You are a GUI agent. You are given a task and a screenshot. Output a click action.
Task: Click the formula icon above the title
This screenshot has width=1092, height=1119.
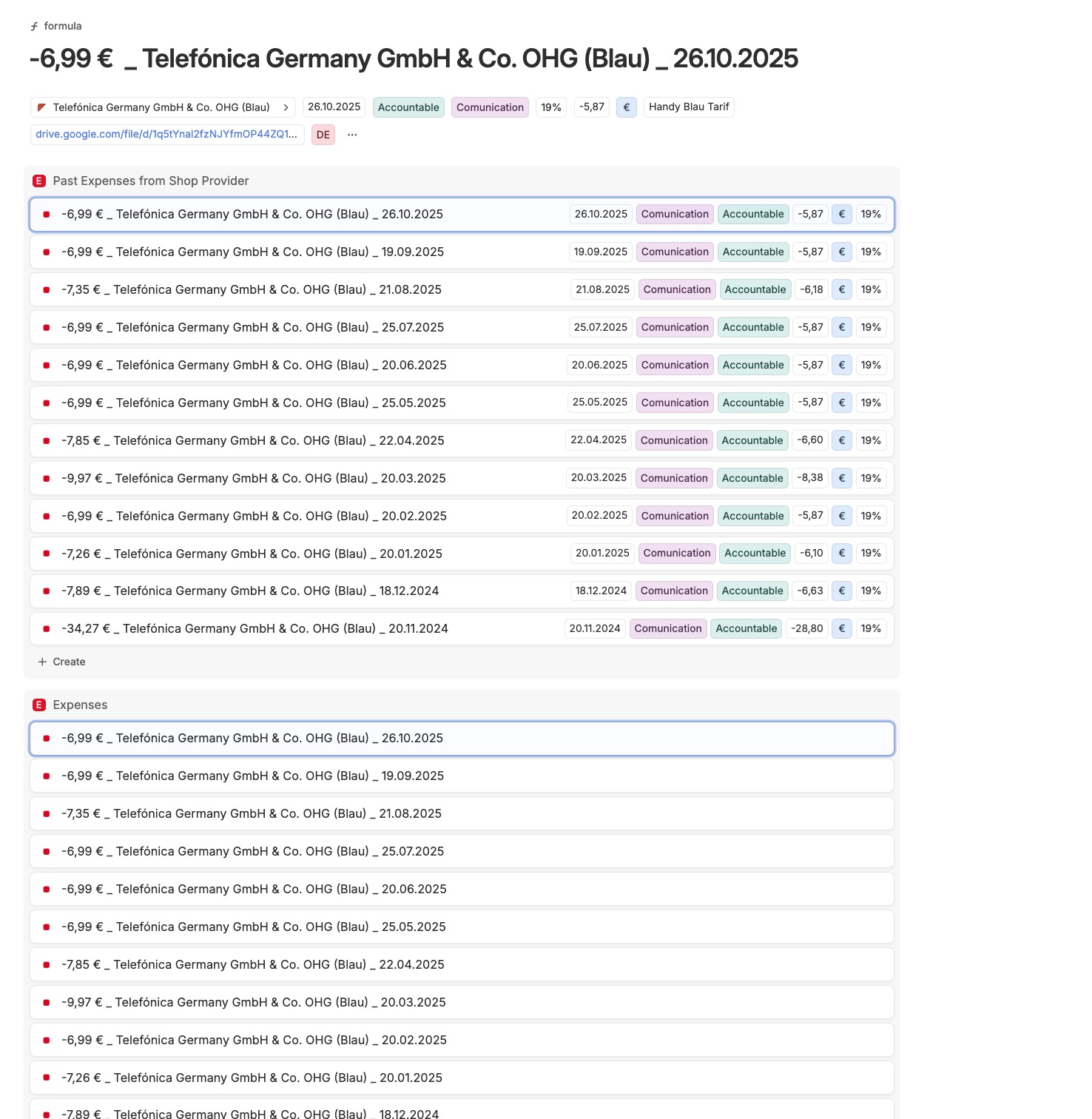click(x=34, y=27)
